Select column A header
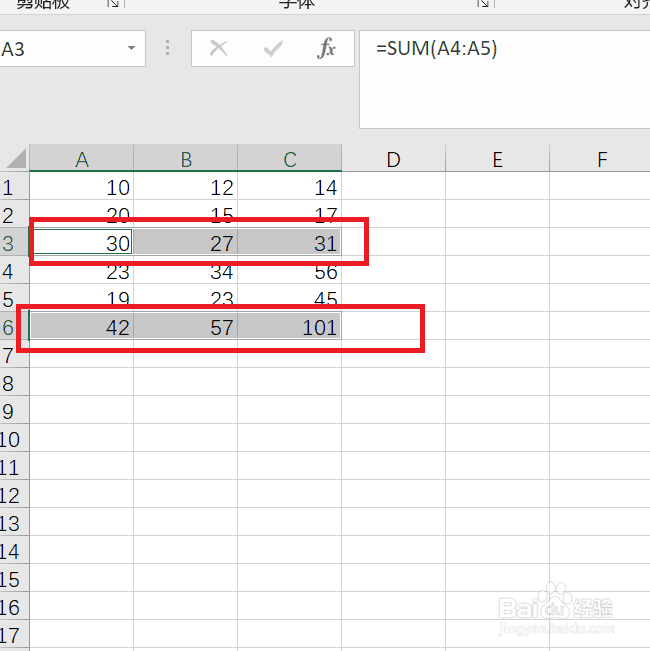650x651 pixels. [x=82, y=158]
